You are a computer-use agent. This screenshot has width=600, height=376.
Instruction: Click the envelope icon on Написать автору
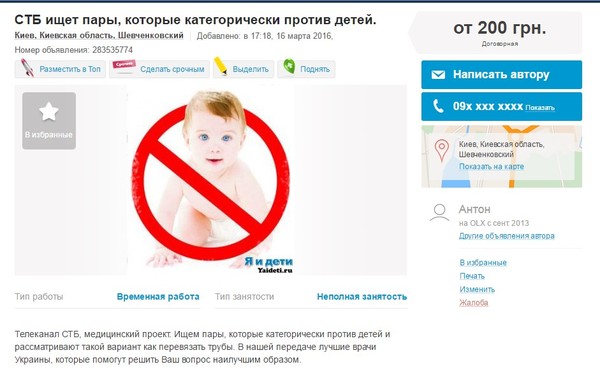point(438,75)
